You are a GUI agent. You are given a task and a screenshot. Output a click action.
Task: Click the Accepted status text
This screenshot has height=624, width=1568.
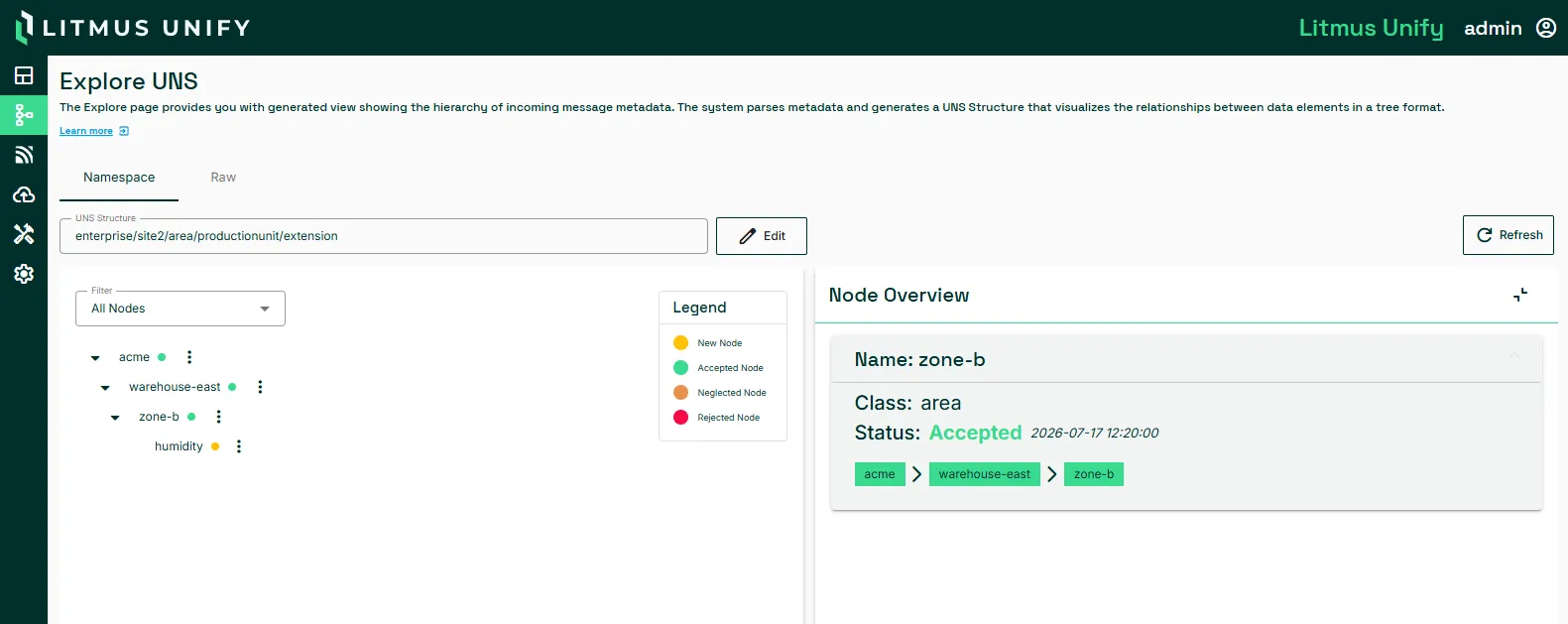tap(975, 433)
